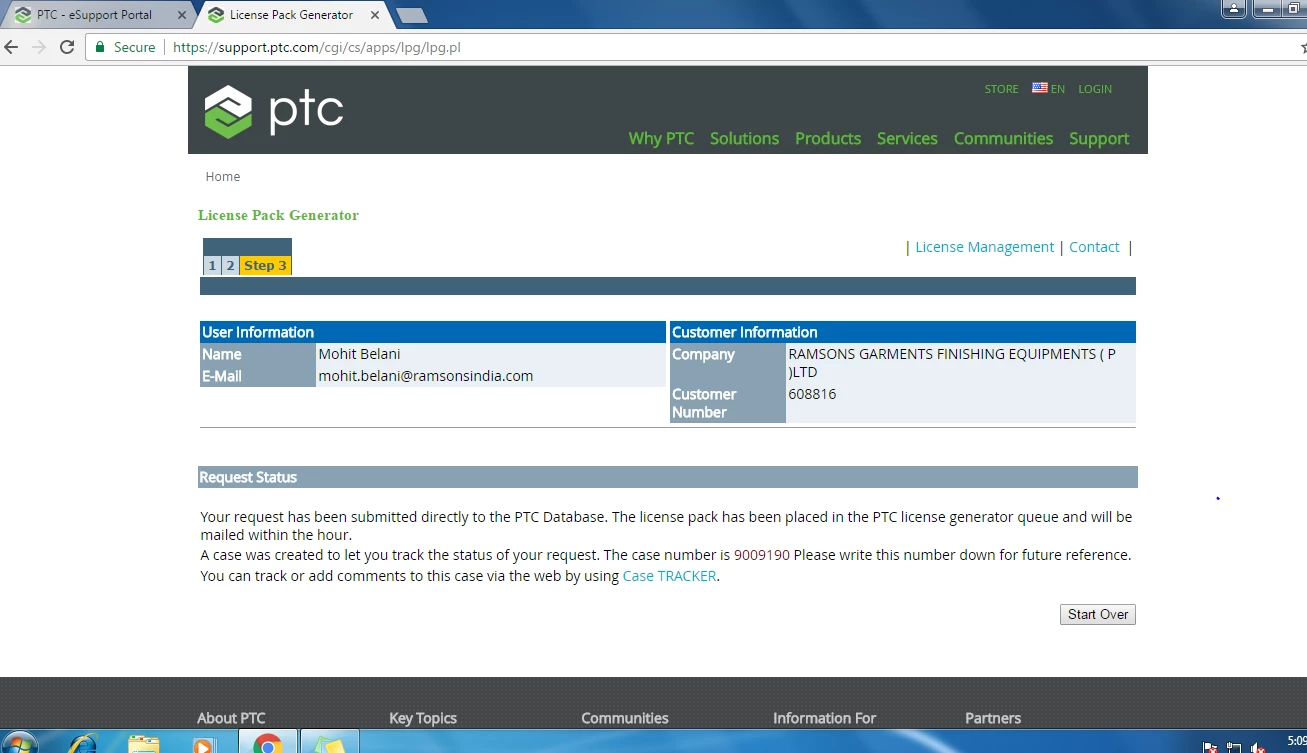Go to step 1 of the wizard
Viewport: 1307px width, 753px height.
(212, 266)
